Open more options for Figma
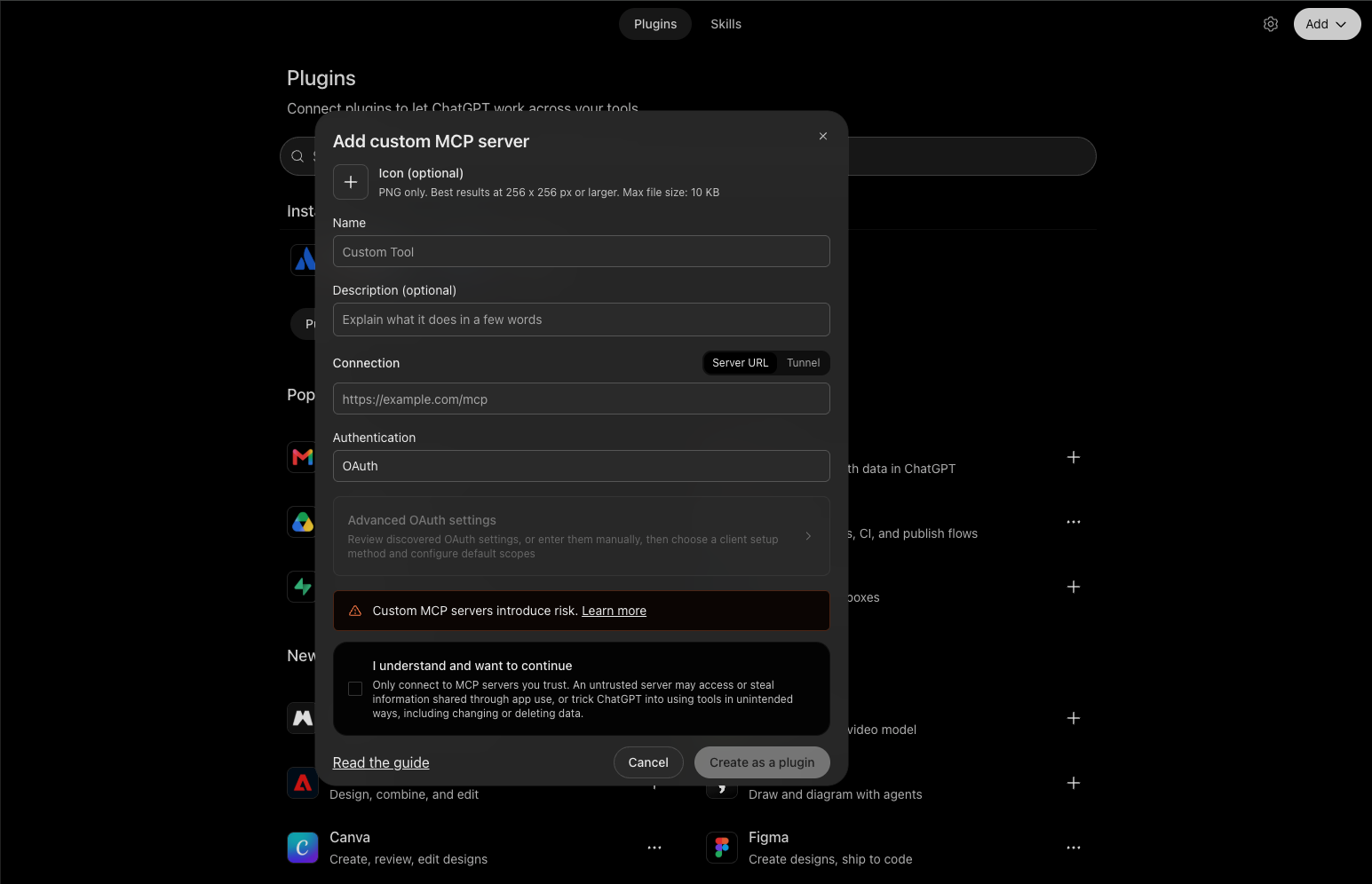The height and width of the screenshot is (884, 1372). tap(1074, 848)
